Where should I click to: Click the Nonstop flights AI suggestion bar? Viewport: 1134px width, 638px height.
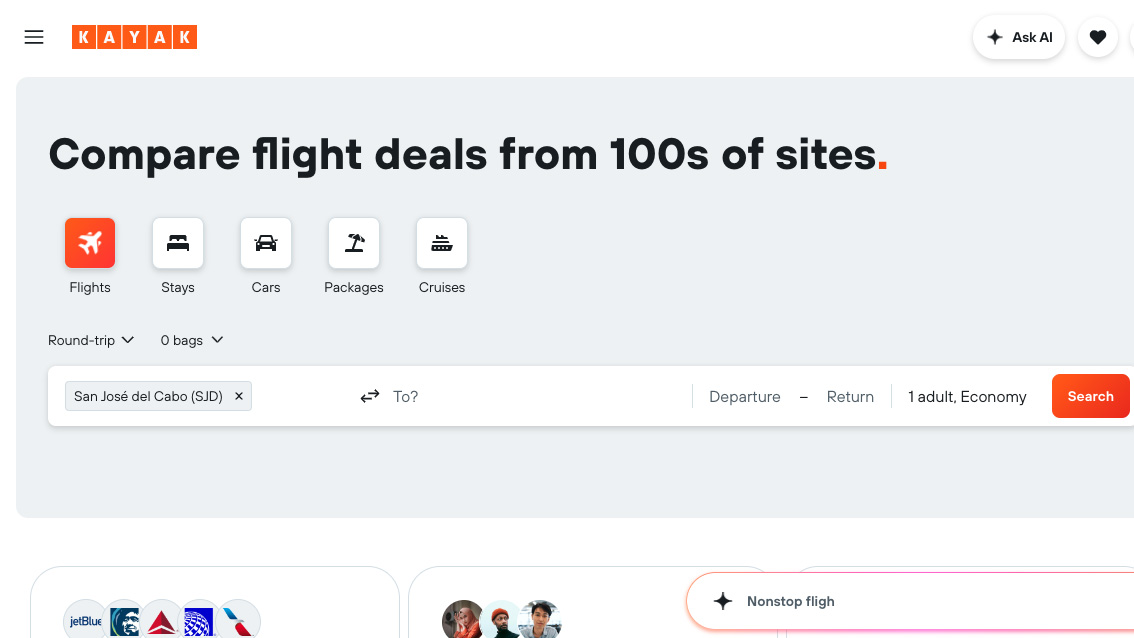(900, 601)
